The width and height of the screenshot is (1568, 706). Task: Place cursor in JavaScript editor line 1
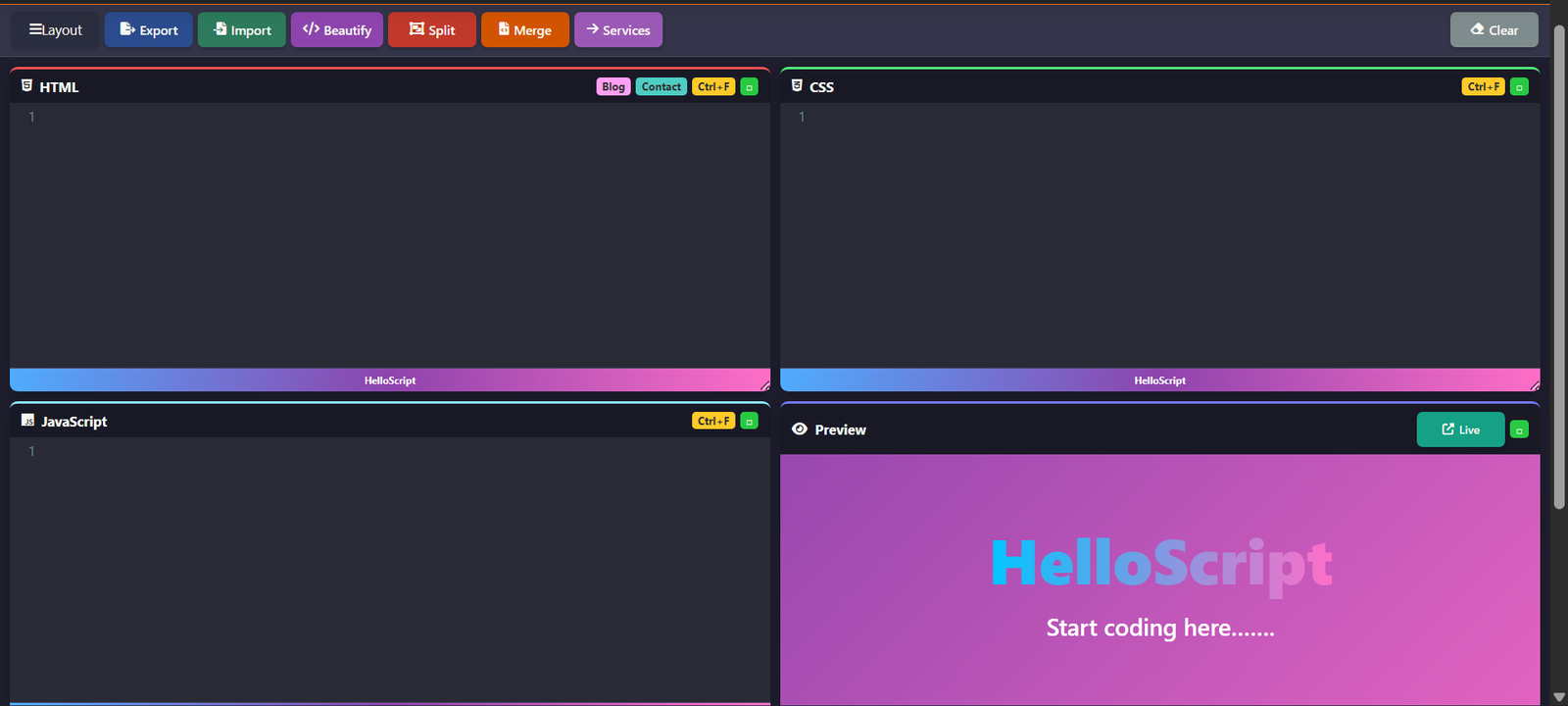coord(402,451)
